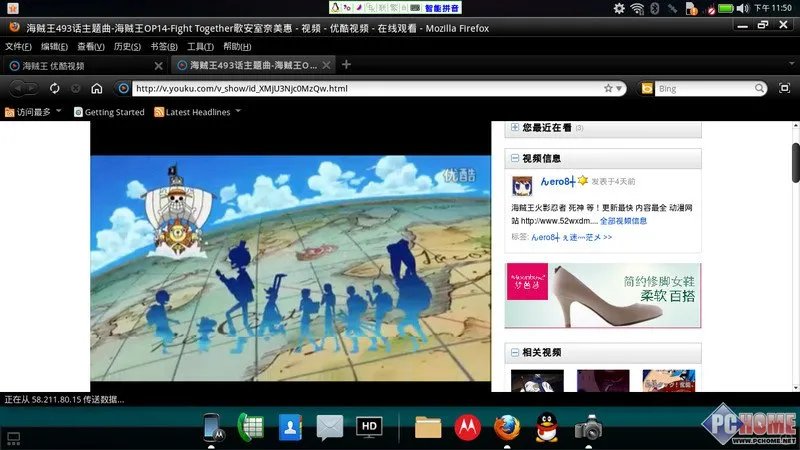Click the Firefox reload page button
Image resolution: width=800 pixels, height=450 pixels.
pos(55,89)
